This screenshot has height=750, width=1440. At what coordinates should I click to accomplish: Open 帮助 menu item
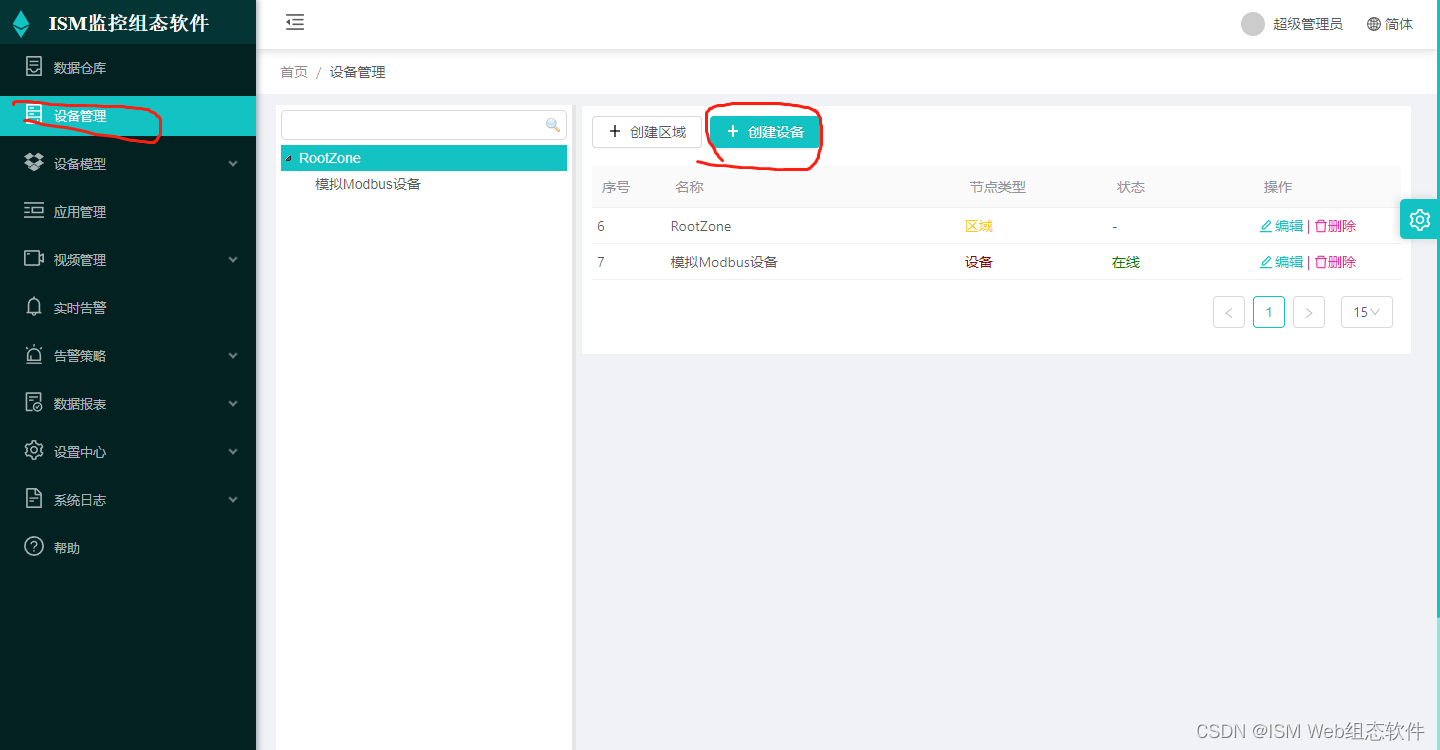point(128,548)
